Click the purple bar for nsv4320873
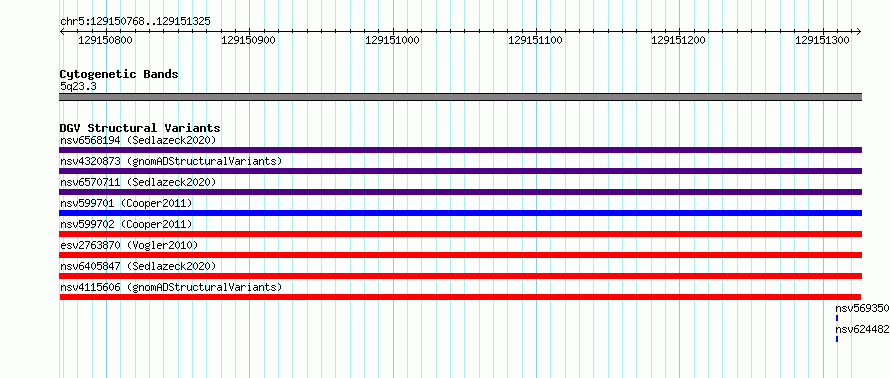 click(x=460, y=171)
